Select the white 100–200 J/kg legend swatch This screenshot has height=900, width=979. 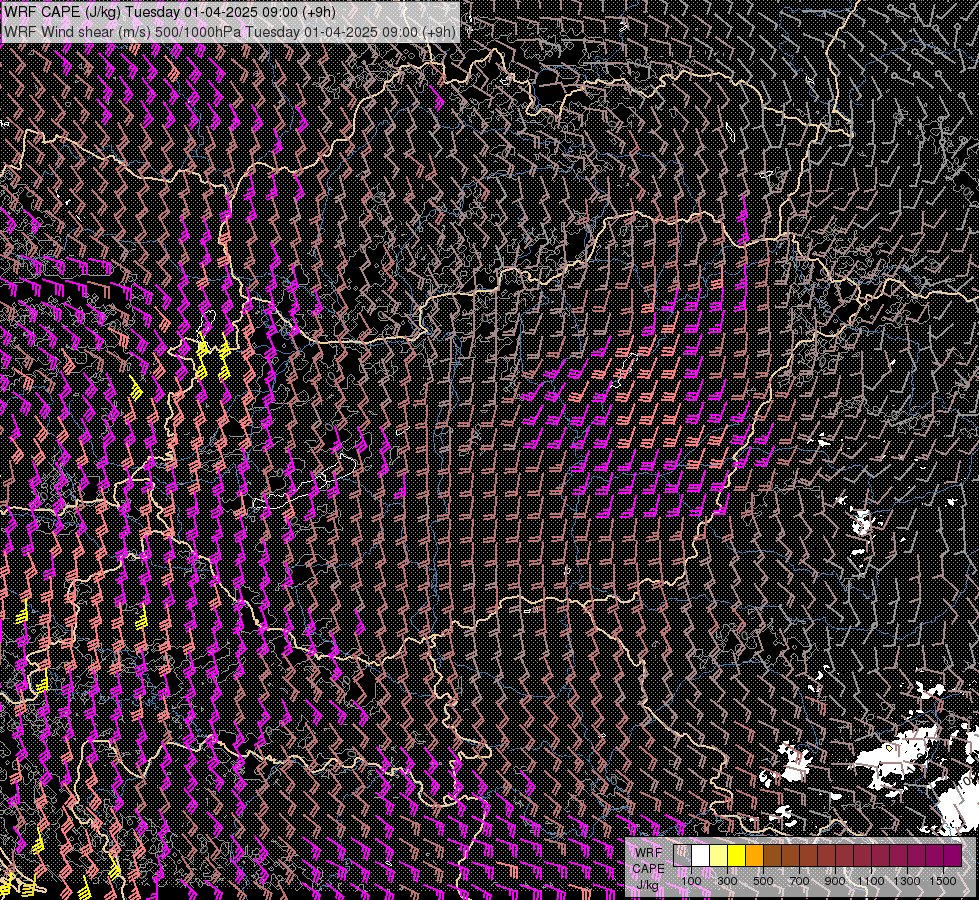[x=701, y=856]
